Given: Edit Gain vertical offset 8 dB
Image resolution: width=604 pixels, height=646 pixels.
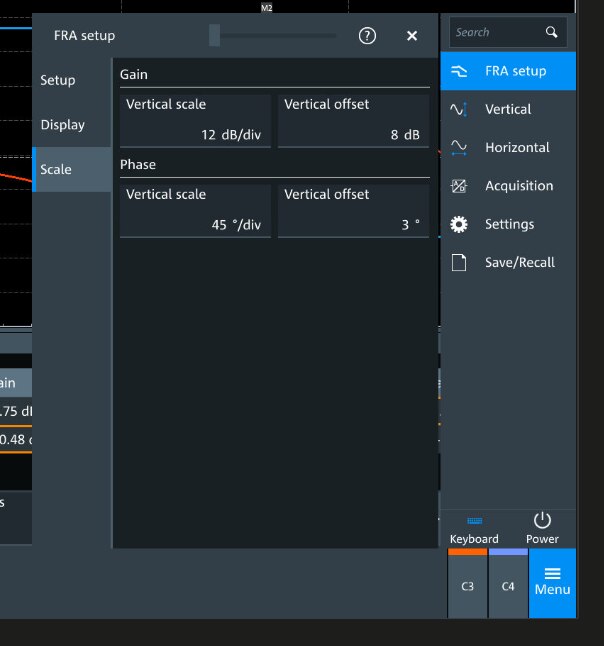Looking at the screenshot, I should (x=354, y=121).
